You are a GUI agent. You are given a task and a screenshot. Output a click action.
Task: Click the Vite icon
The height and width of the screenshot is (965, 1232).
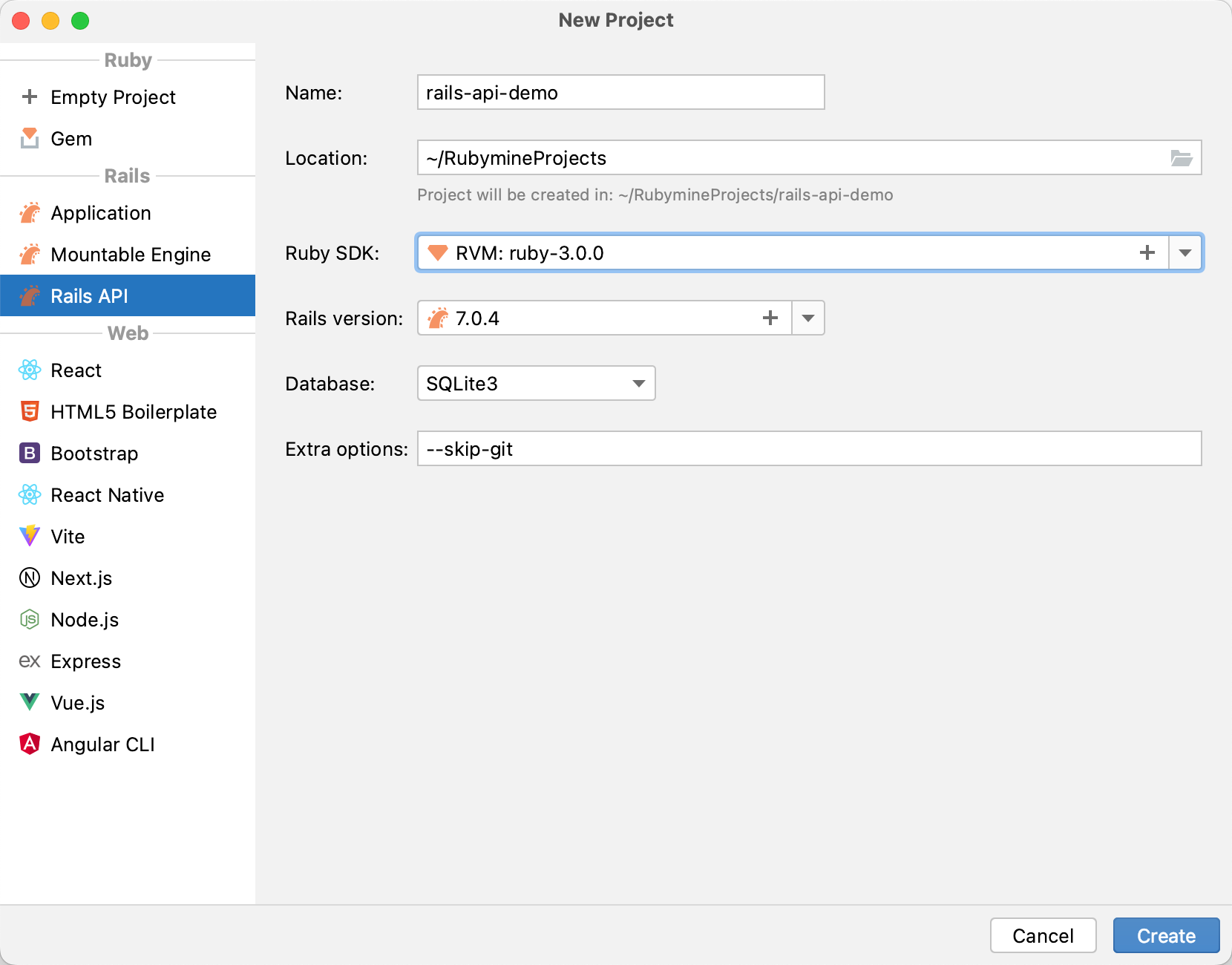29,536
